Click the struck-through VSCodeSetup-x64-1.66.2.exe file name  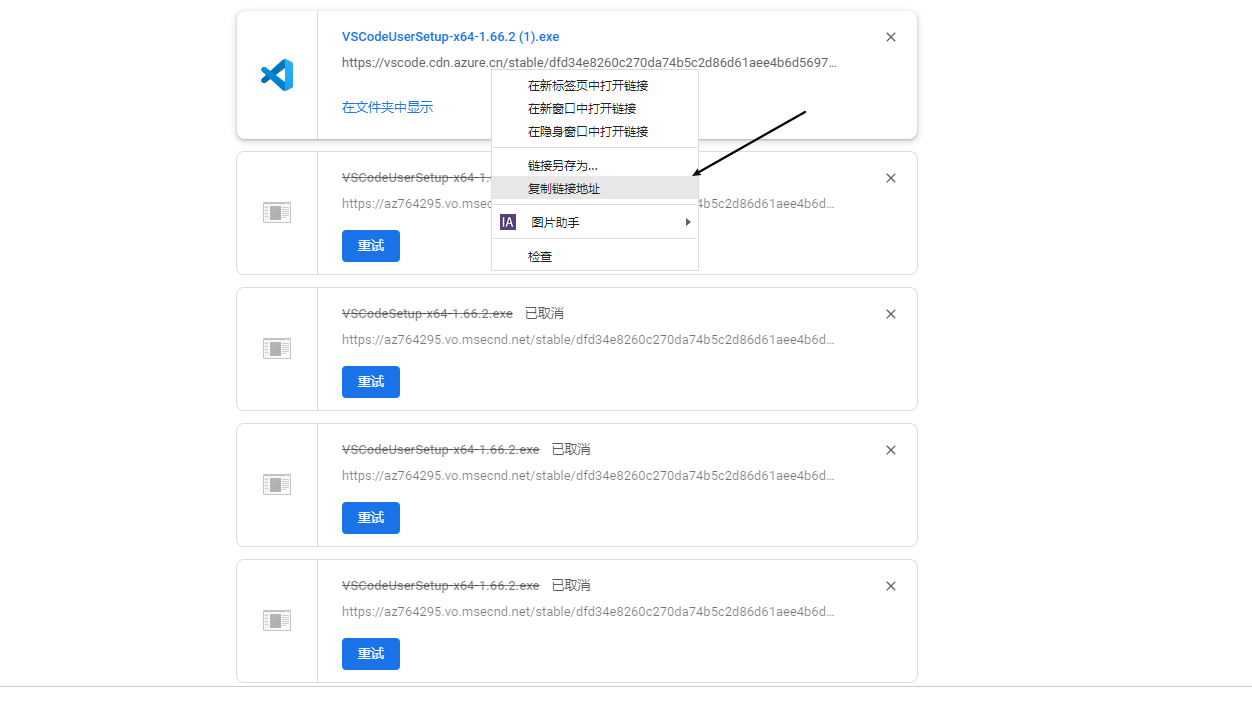coord(427,313)
